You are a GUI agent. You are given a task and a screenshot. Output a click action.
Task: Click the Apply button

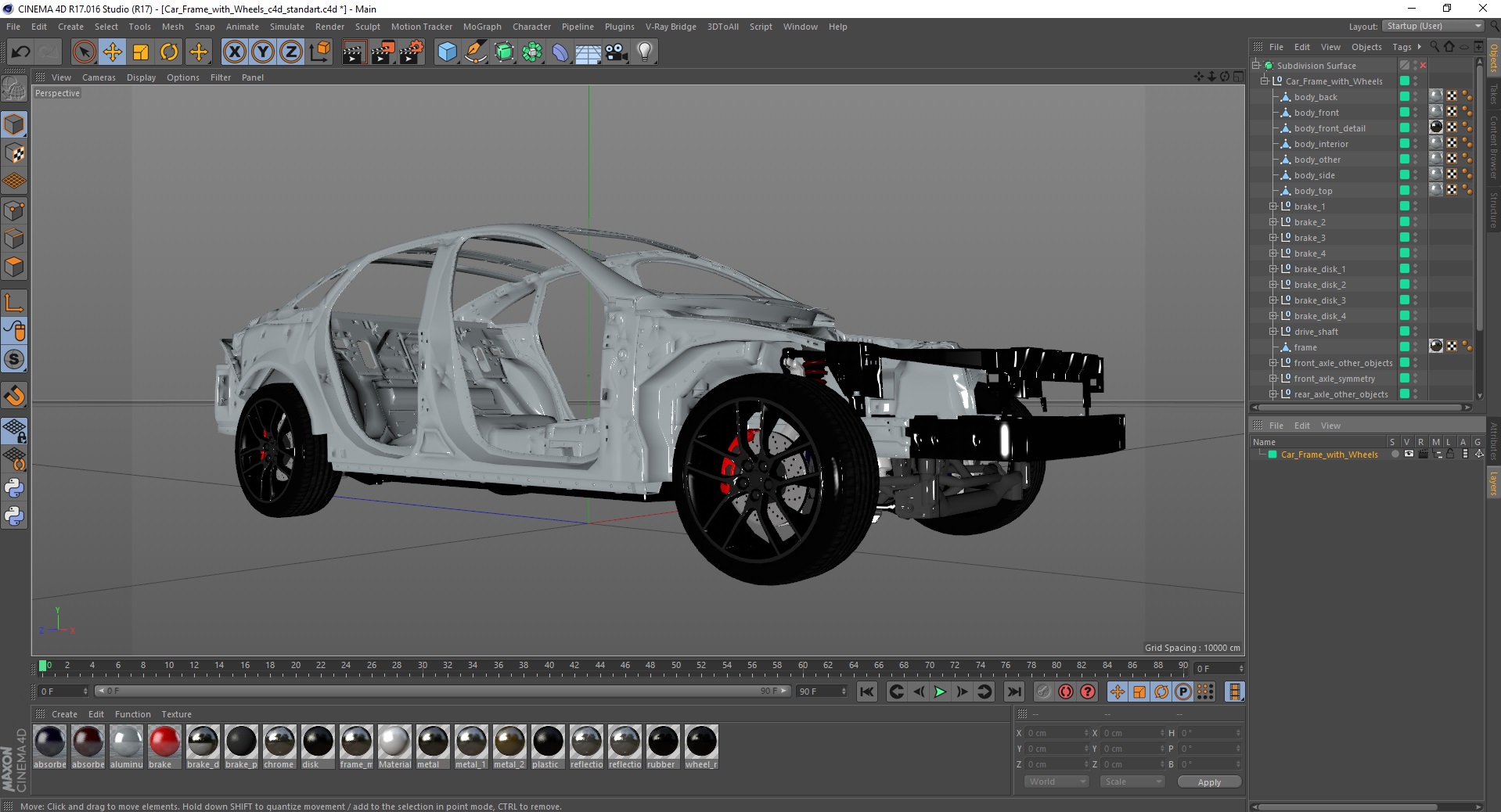1209,782
